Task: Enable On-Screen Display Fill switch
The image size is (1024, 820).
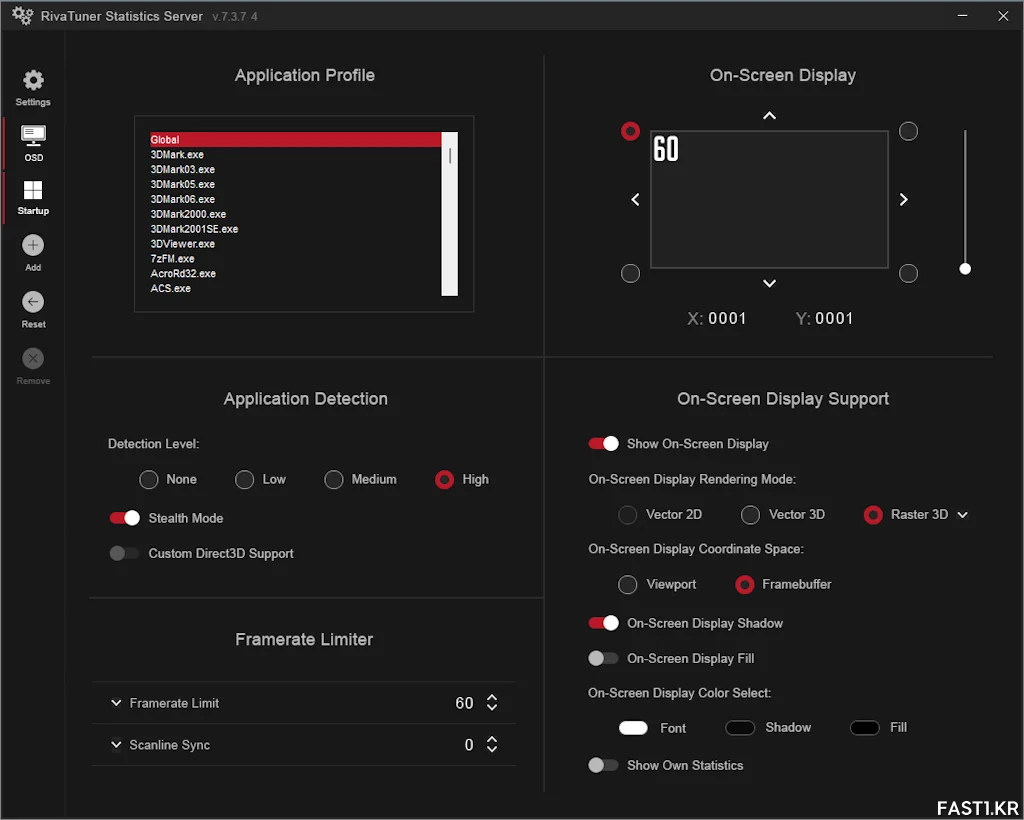Action: click(603, 658)
